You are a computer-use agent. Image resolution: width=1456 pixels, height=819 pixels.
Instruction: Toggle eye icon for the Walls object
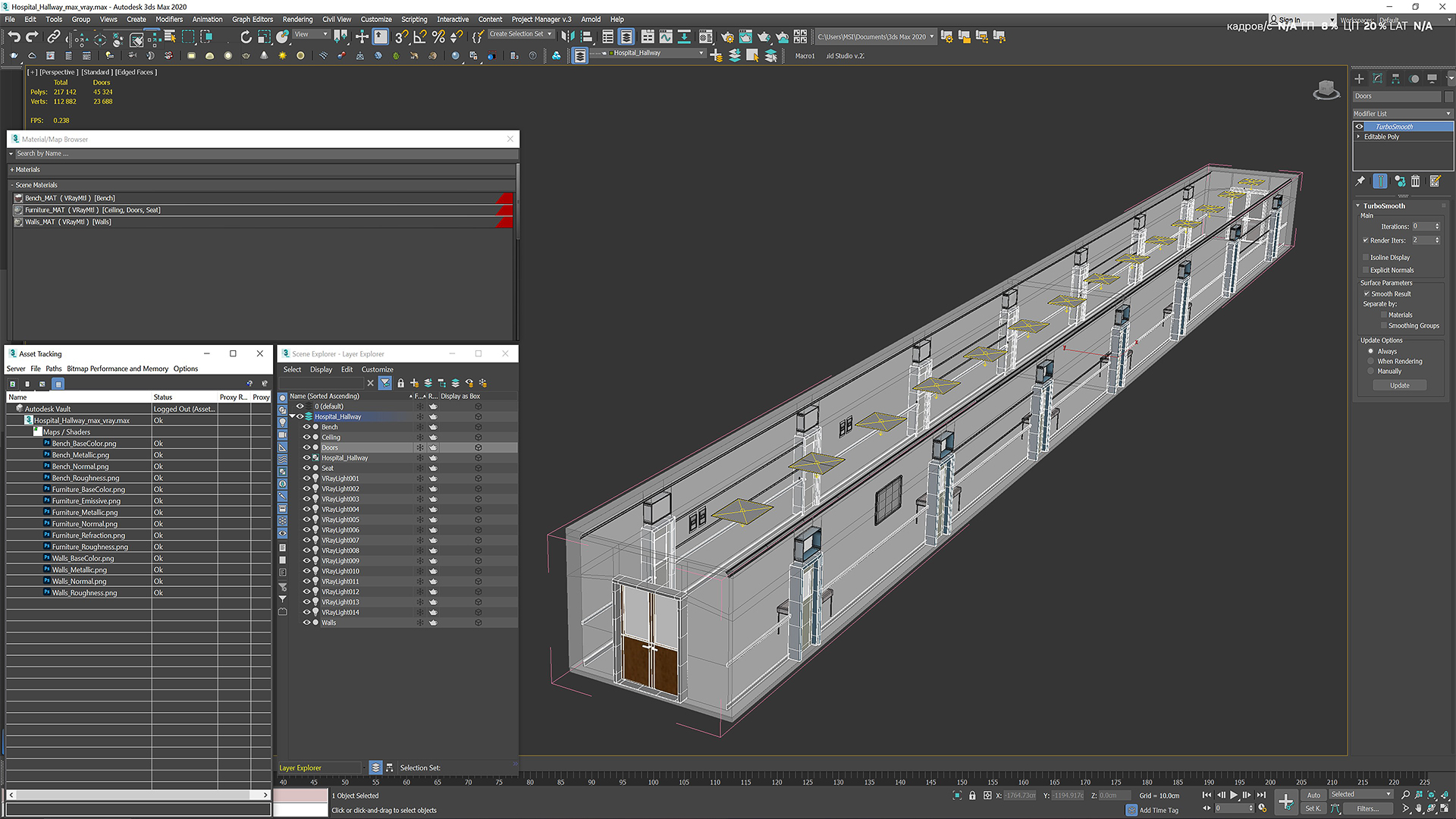click(x=307, y=623)
